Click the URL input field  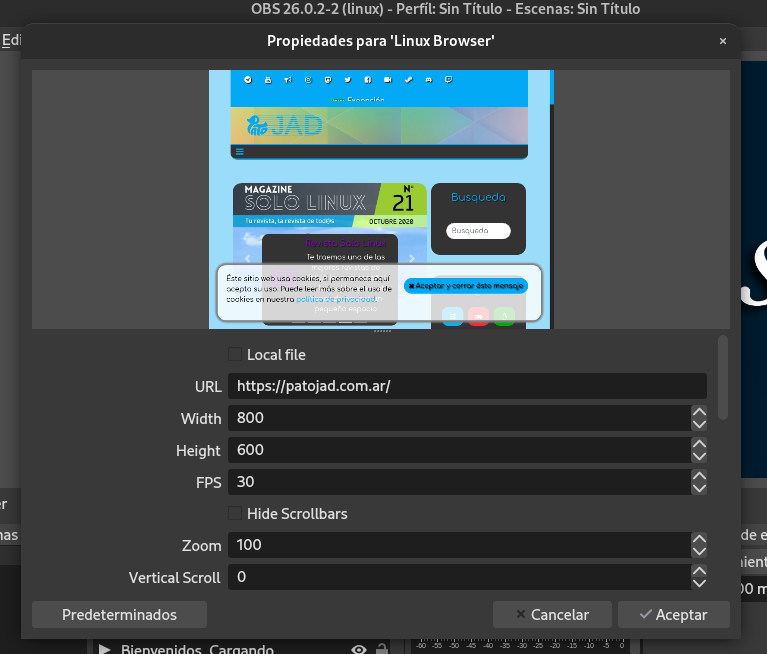coord(467,386)
